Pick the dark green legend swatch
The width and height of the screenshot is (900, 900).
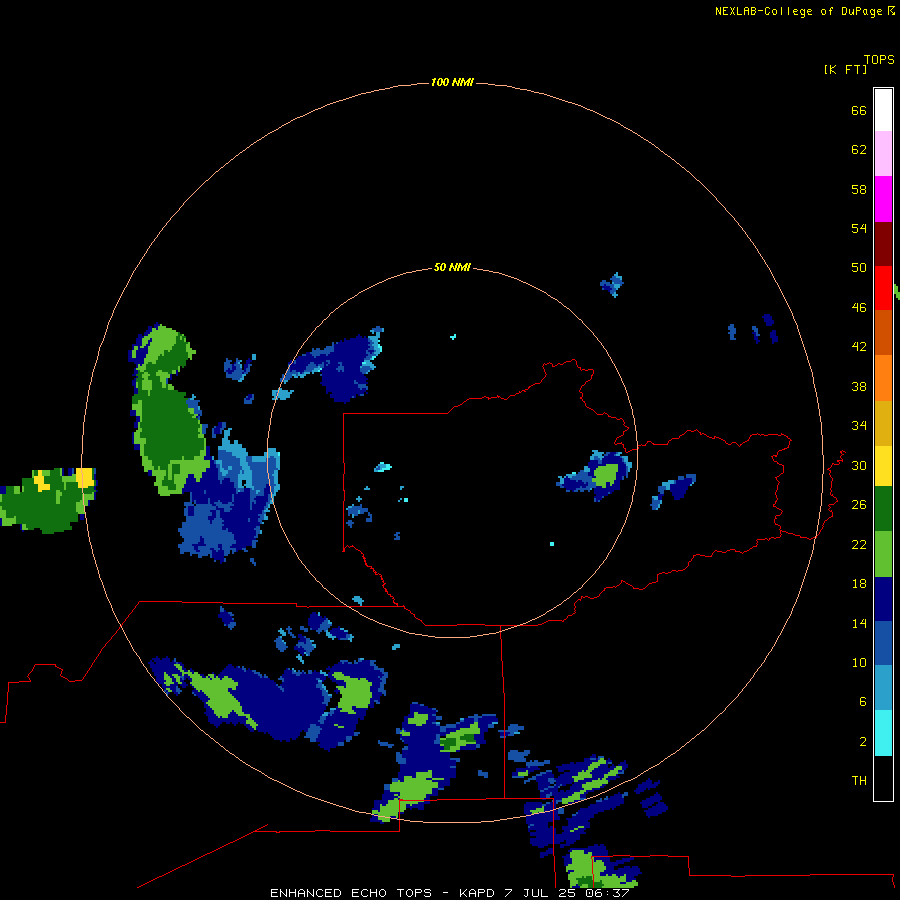883,509
